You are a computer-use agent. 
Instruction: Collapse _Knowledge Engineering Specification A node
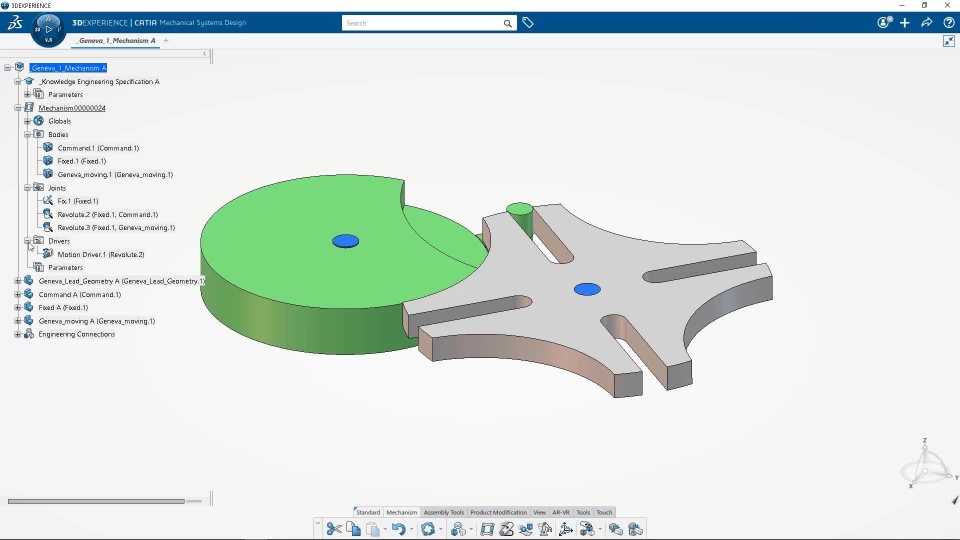point(18,81)
